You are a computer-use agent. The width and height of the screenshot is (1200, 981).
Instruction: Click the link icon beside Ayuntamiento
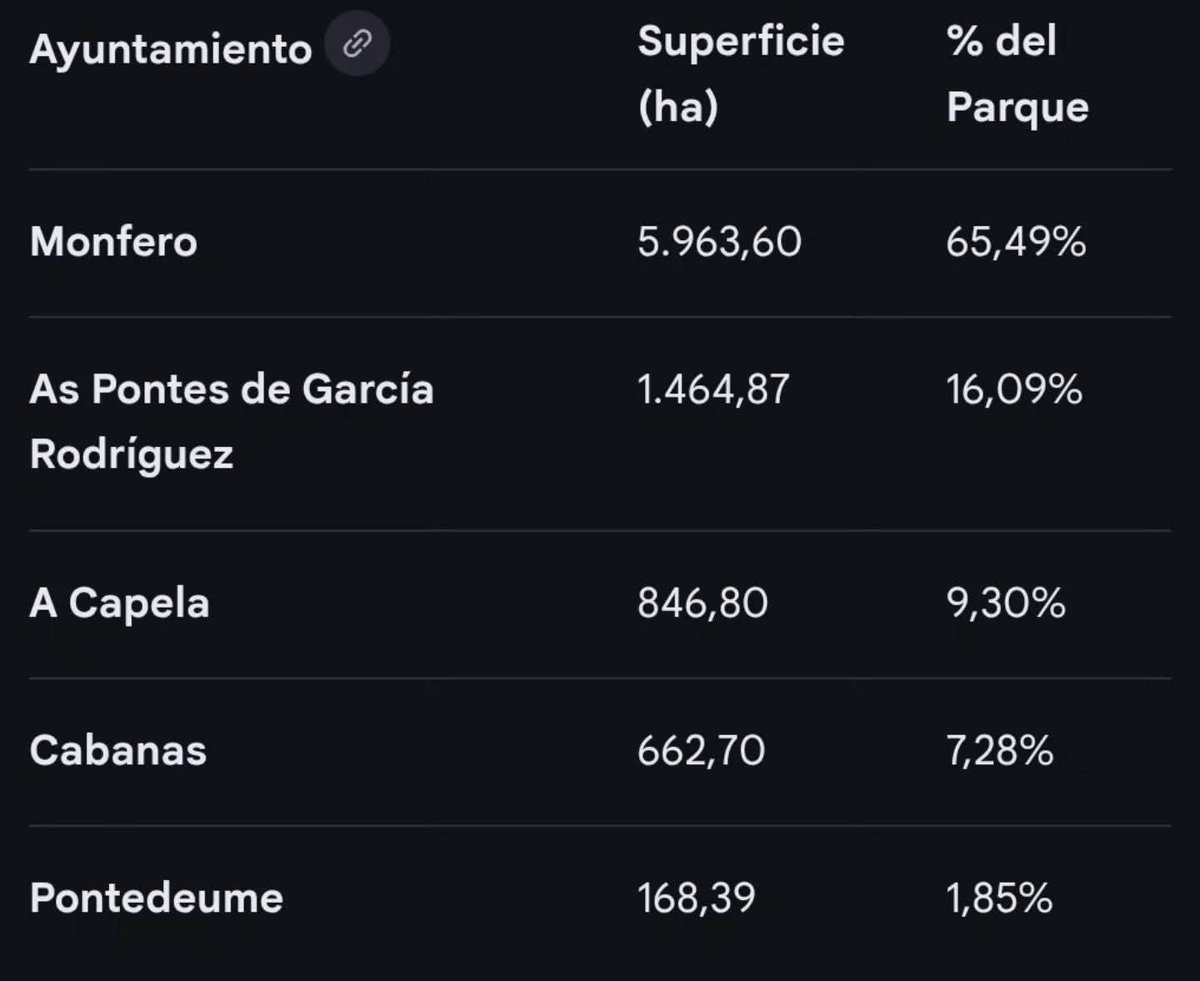(x=358, y=45)
